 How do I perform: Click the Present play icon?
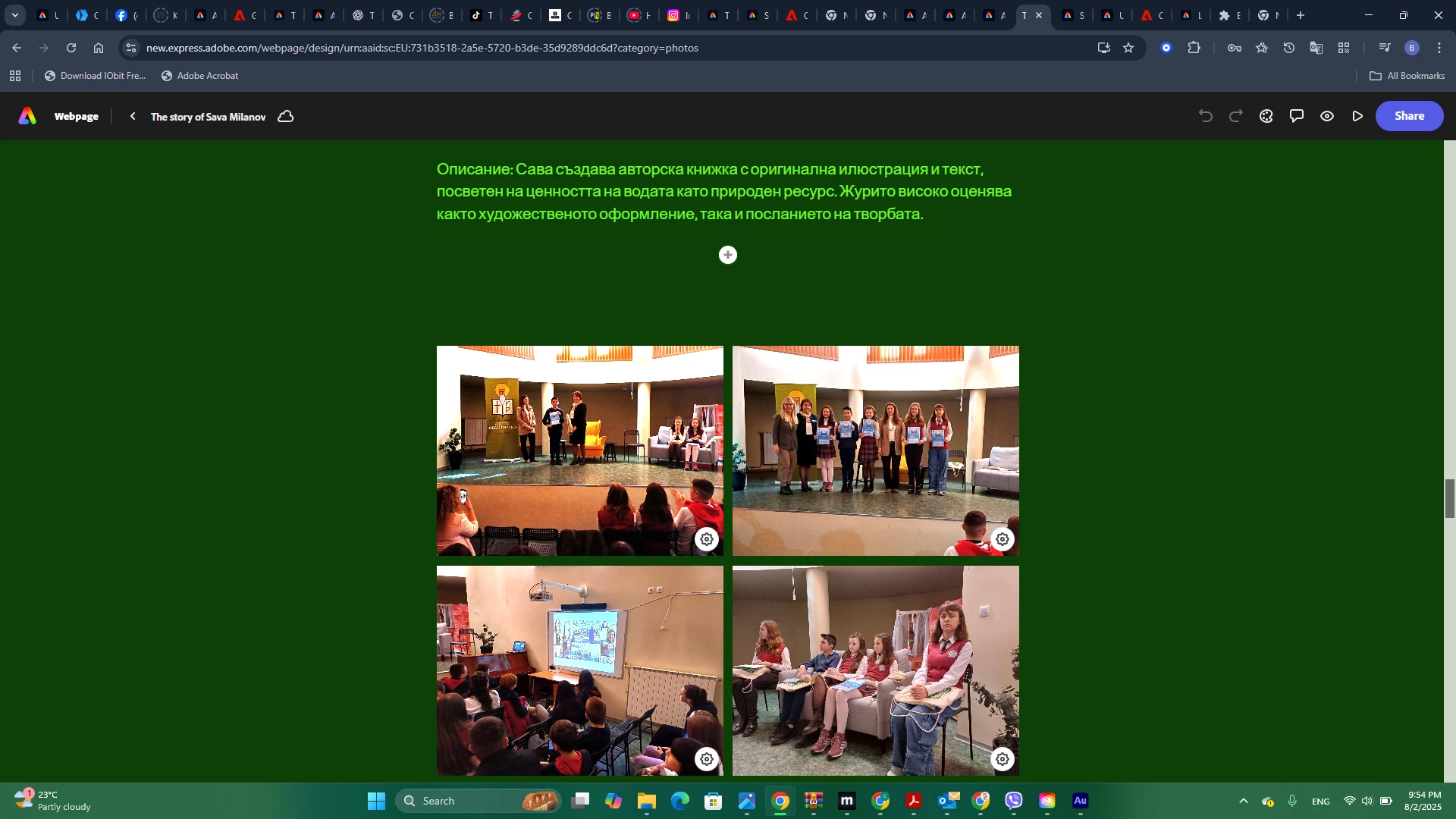click(1357, 116)
